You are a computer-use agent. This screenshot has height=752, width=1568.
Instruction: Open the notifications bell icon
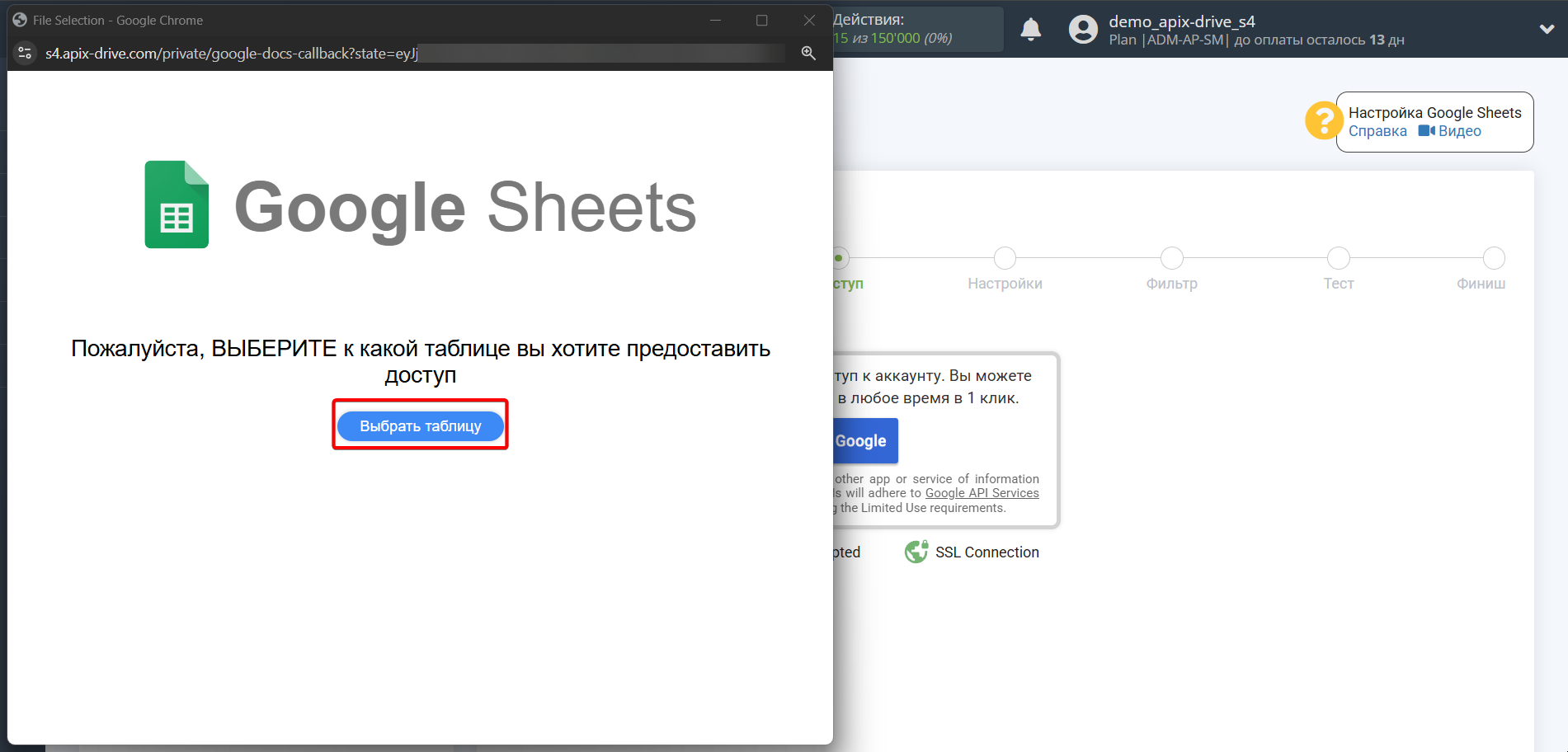coord(1030,29)
